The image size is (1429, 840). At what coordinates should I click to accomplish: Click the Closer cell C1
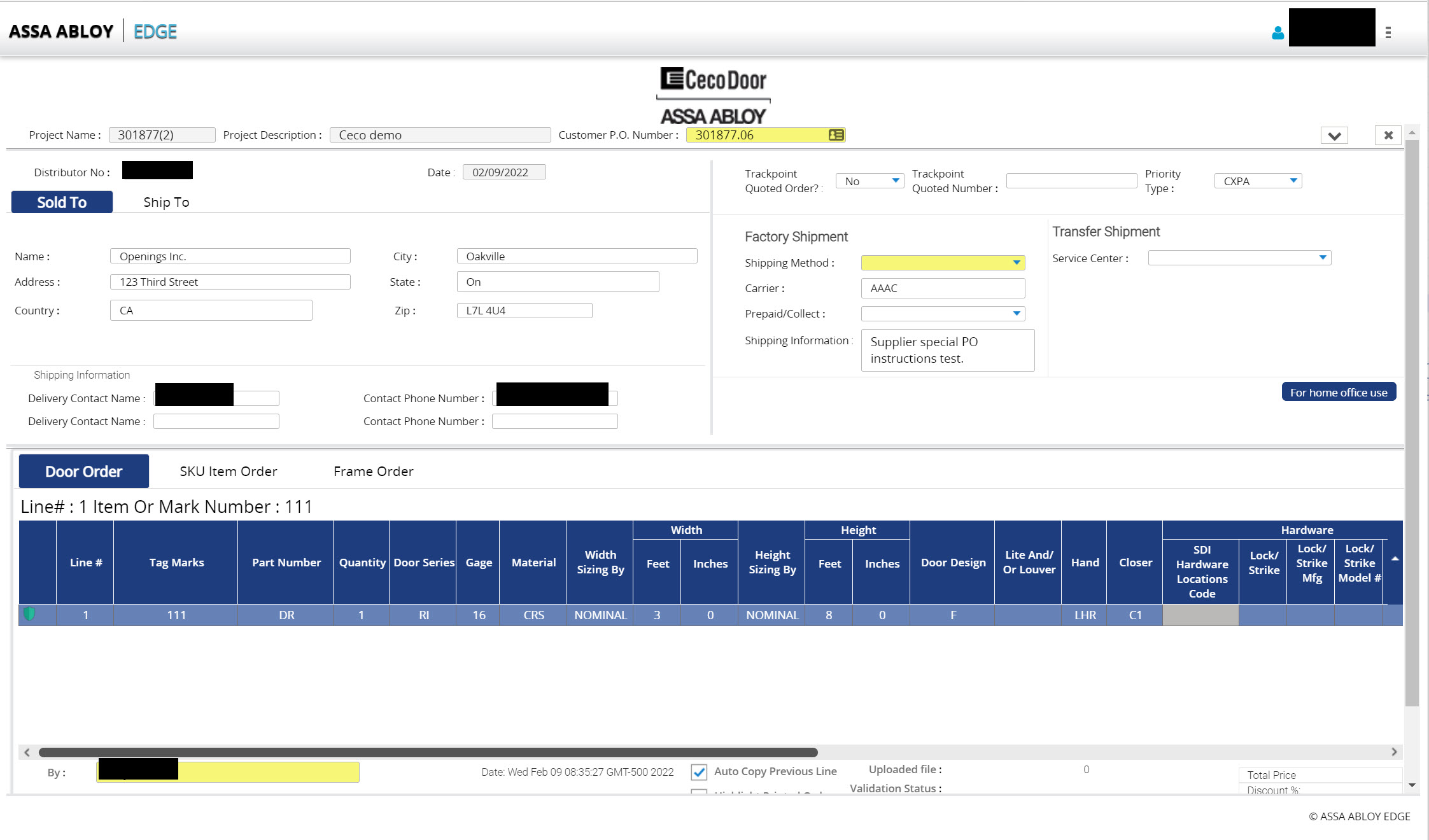[1135, 615]
